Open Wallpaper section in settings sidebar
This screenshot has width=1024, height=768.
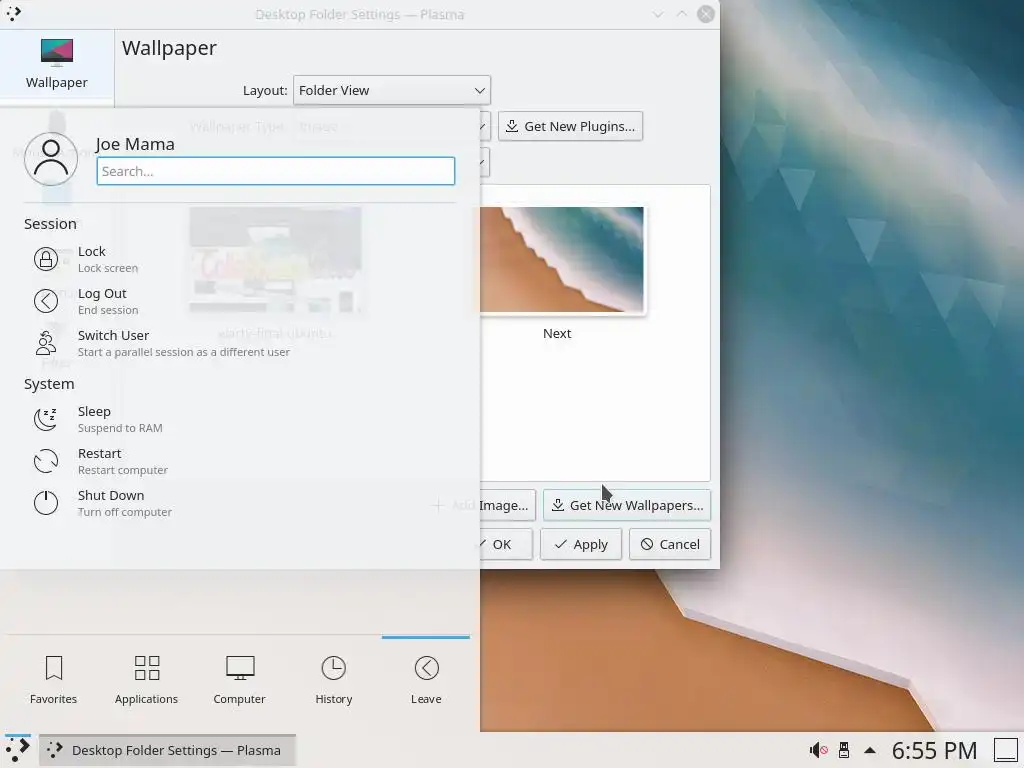pyautogui.click(x=57, y=64)
